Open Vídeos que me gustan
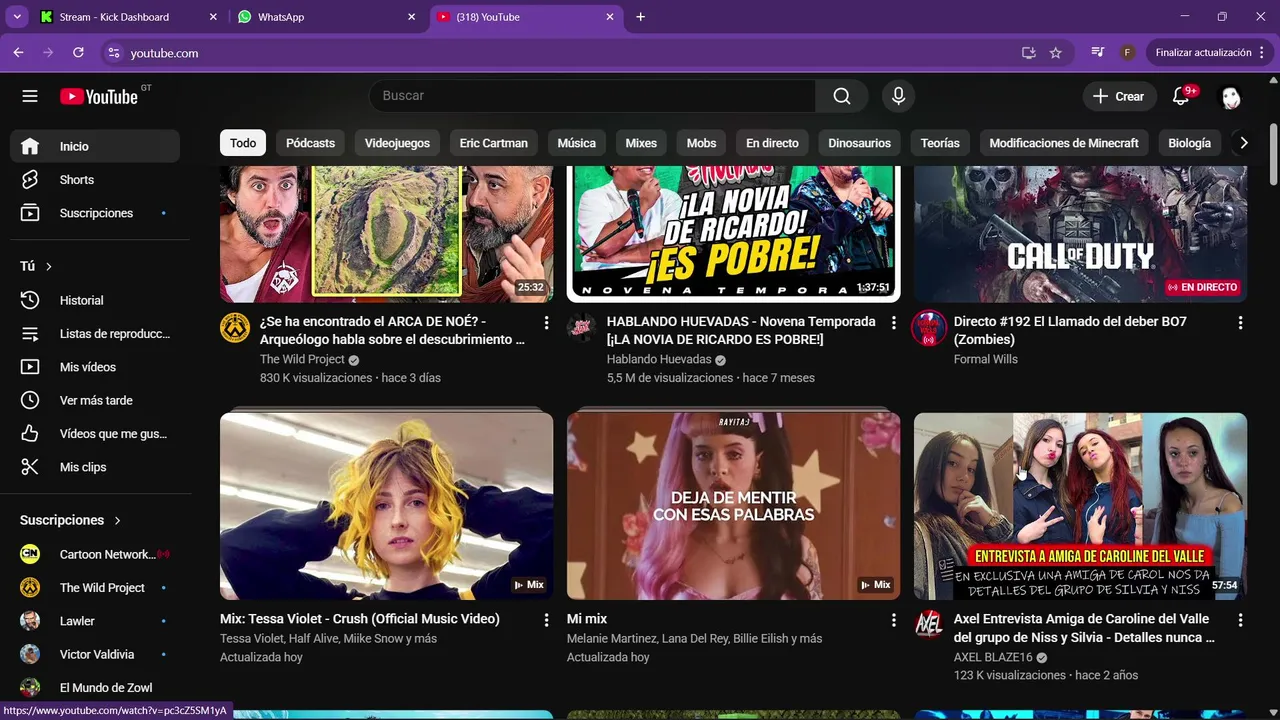The image size is (1280, 720). (x=95, y=434)
